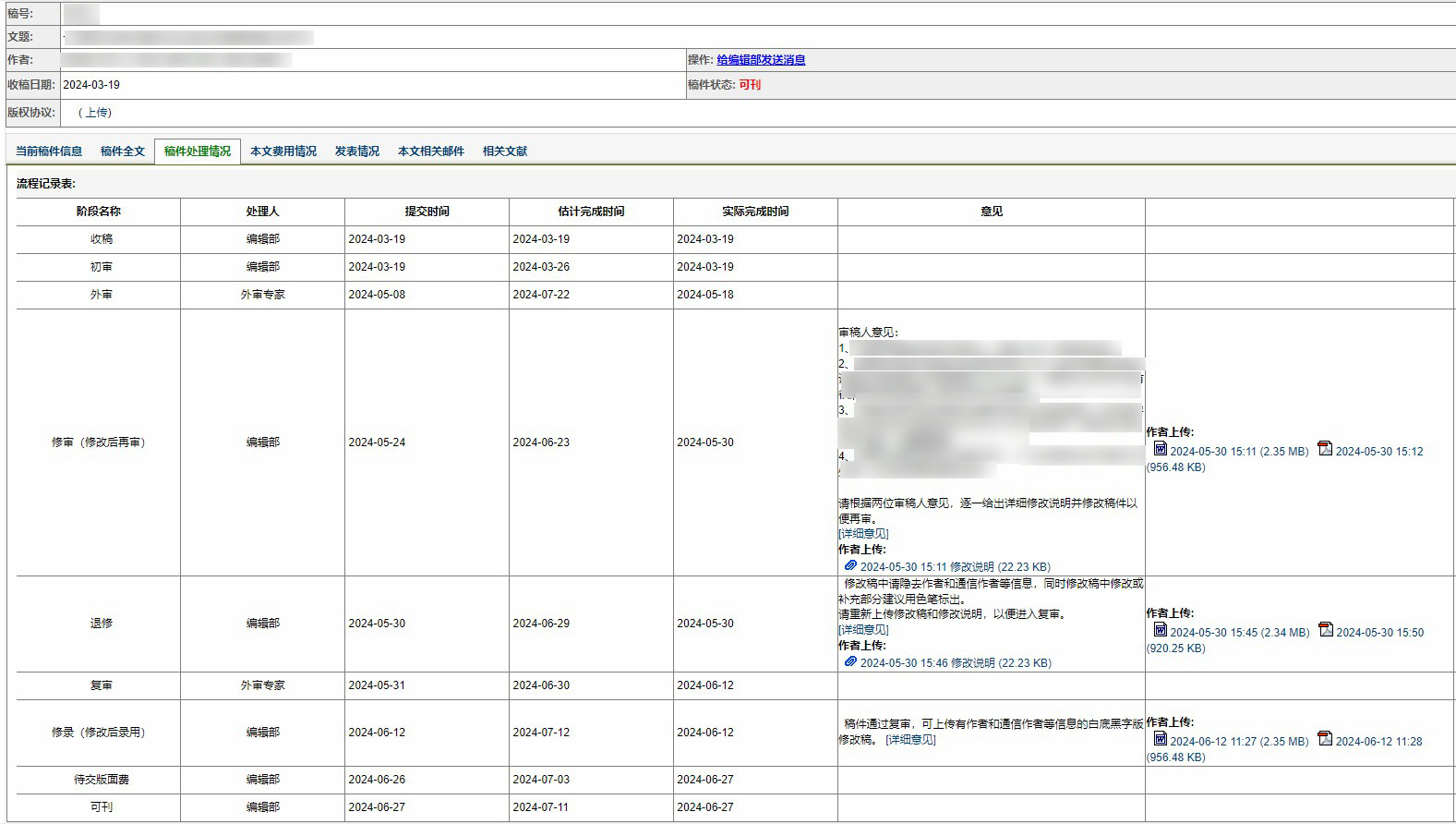
Task: Click 上传 link next to 版权协议
Action: (x=98, y=113)
